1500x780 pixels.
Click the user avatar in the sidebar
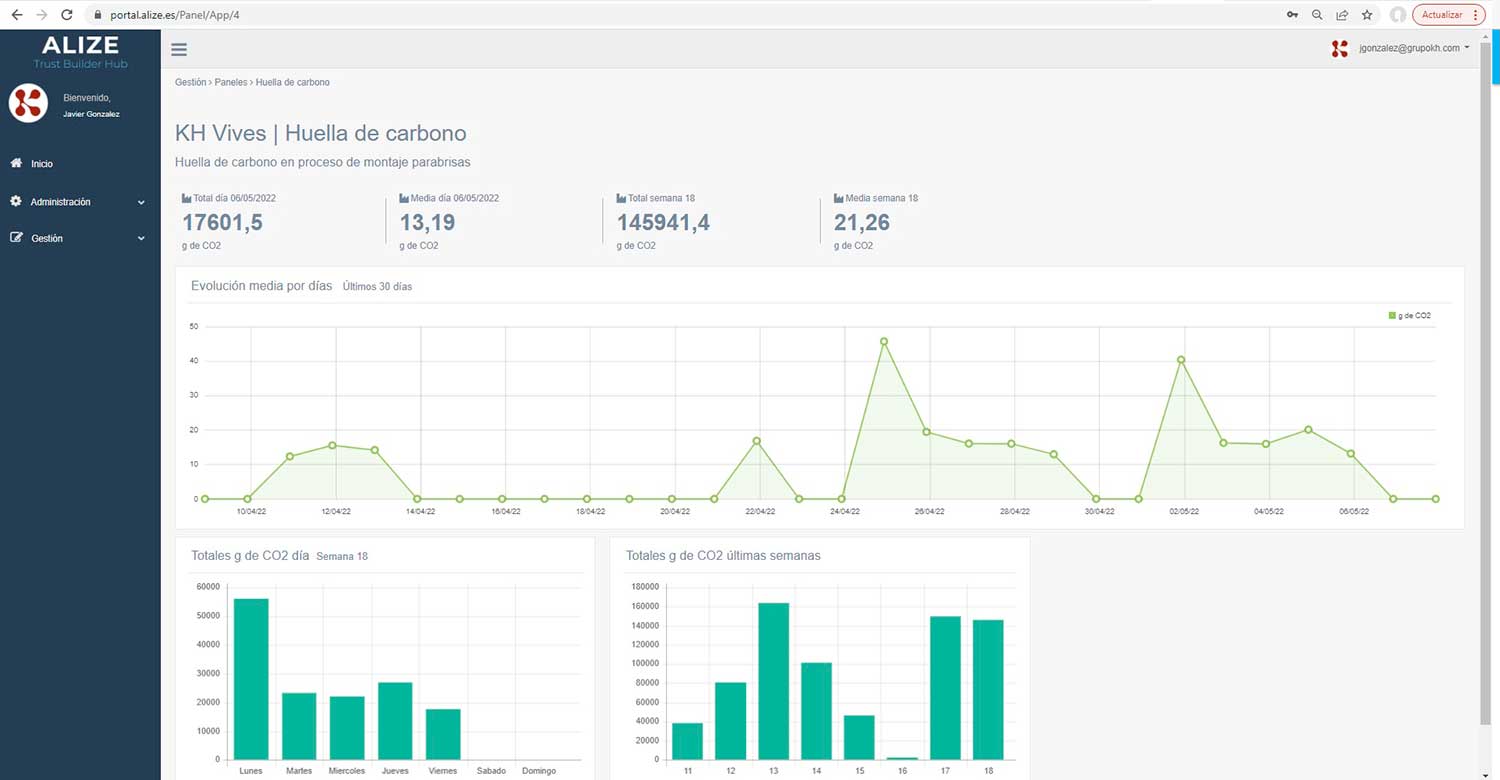pyautogui.click(x=28, y=104)
